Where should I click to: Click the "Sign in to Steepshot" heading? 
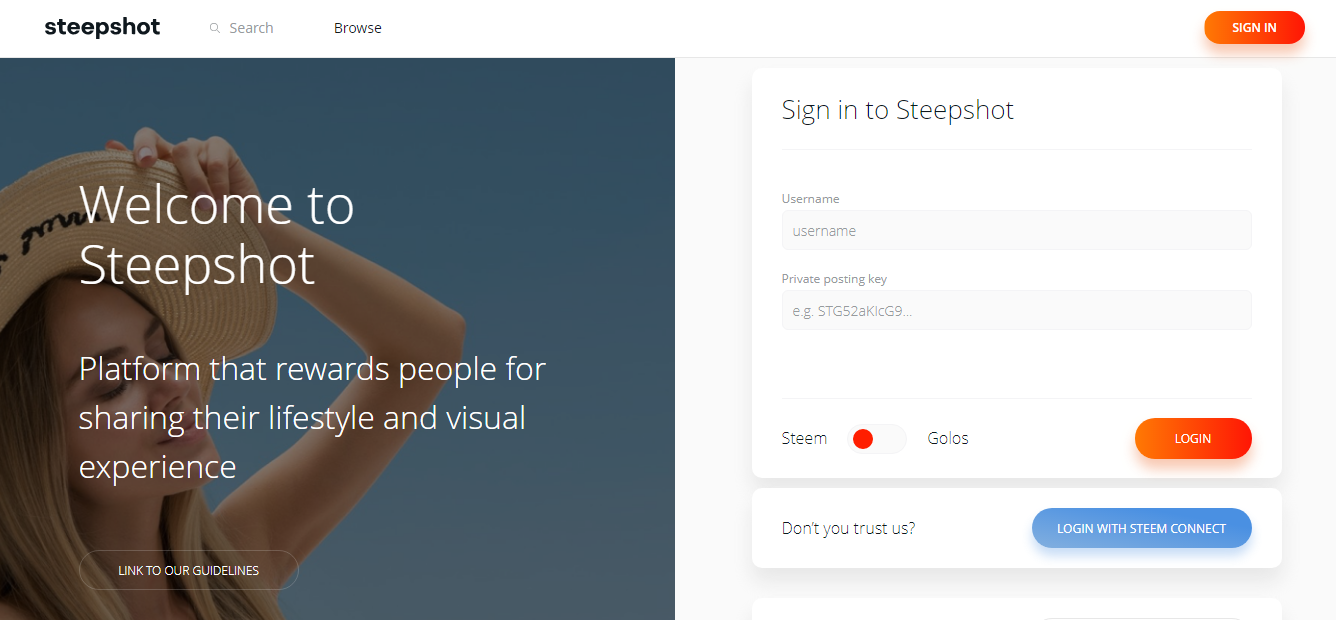(897, 110)
